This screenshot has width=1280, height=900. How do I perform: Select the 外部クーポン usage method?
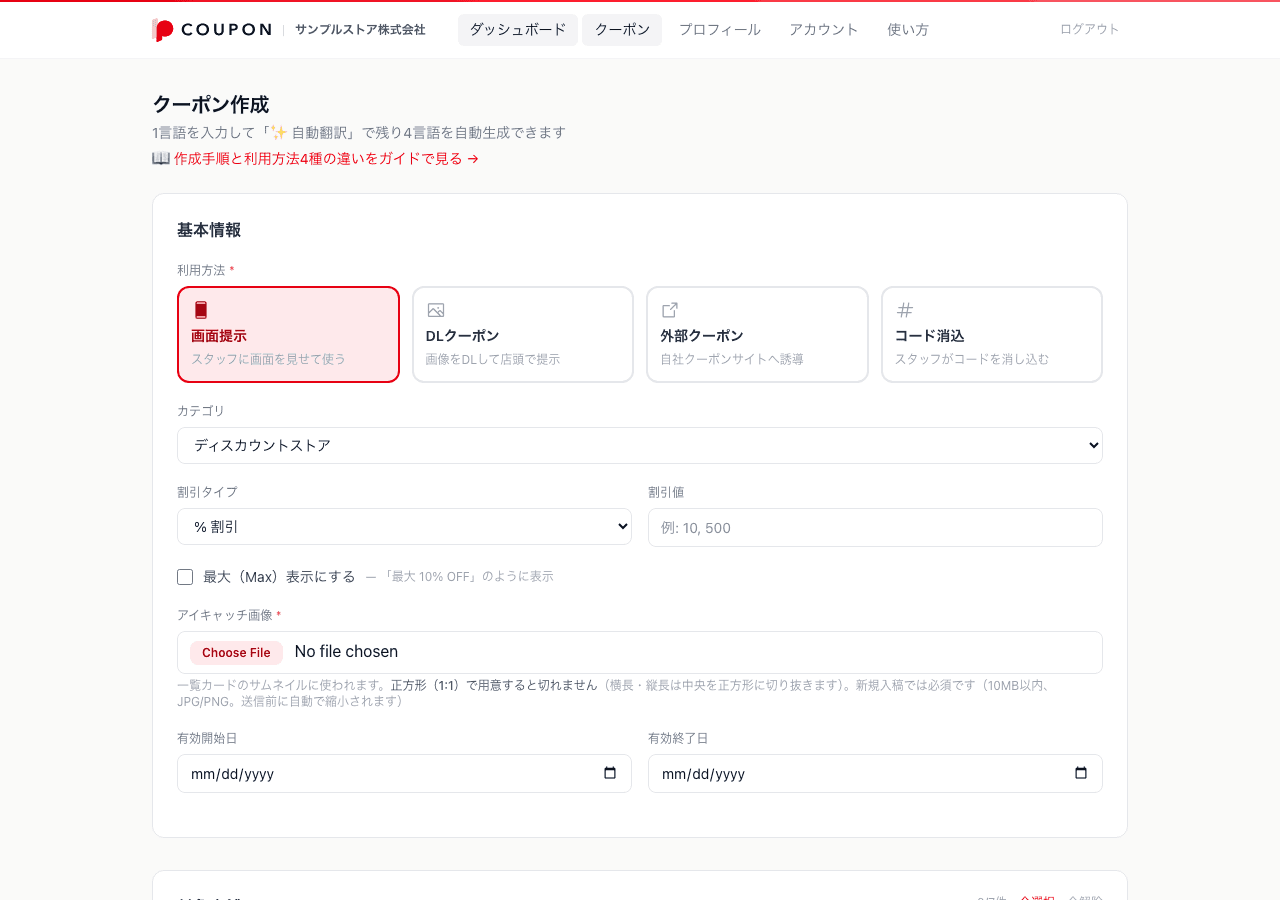(757, 335)
